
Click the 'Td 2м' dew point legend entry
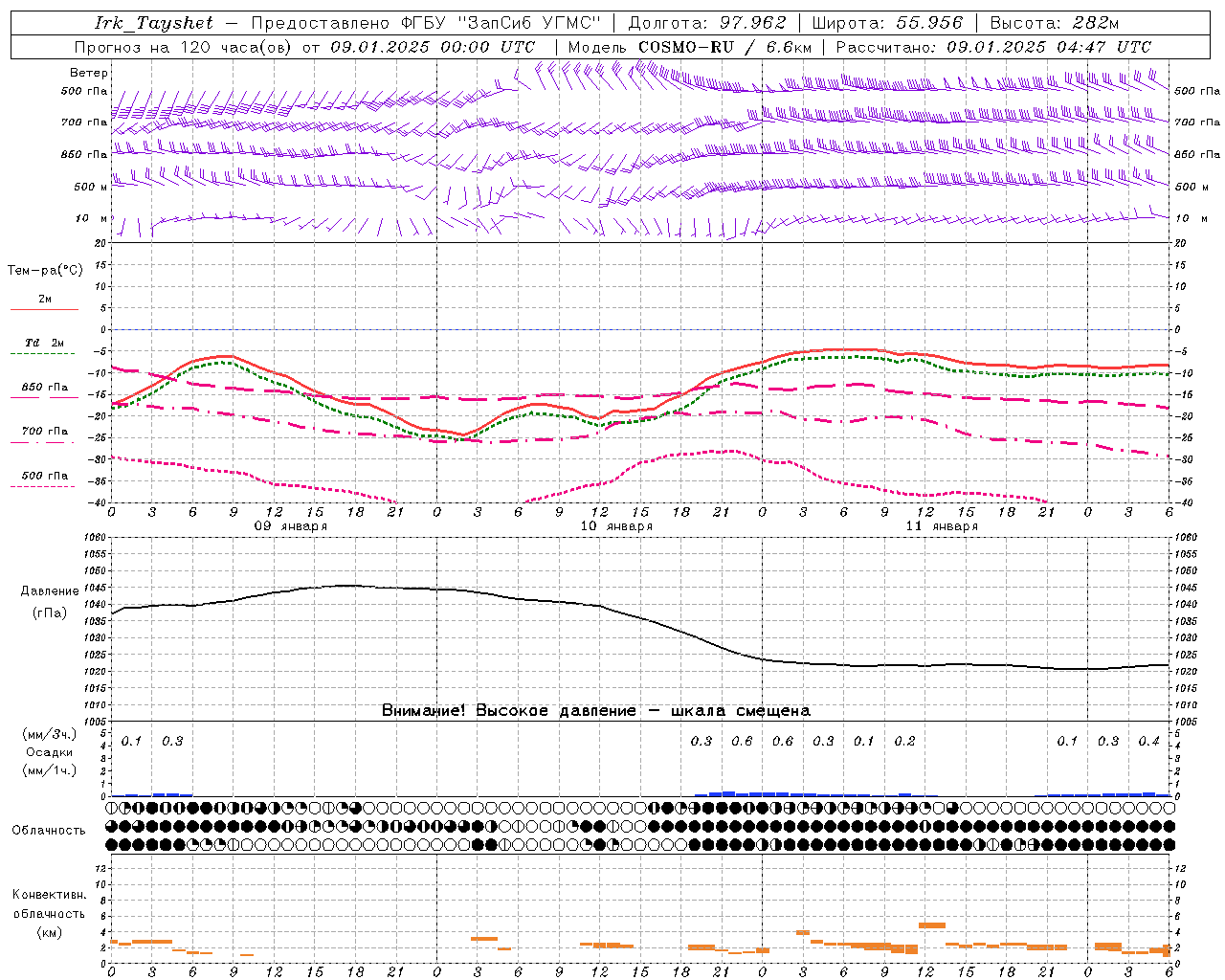click(x=45, y=343)
